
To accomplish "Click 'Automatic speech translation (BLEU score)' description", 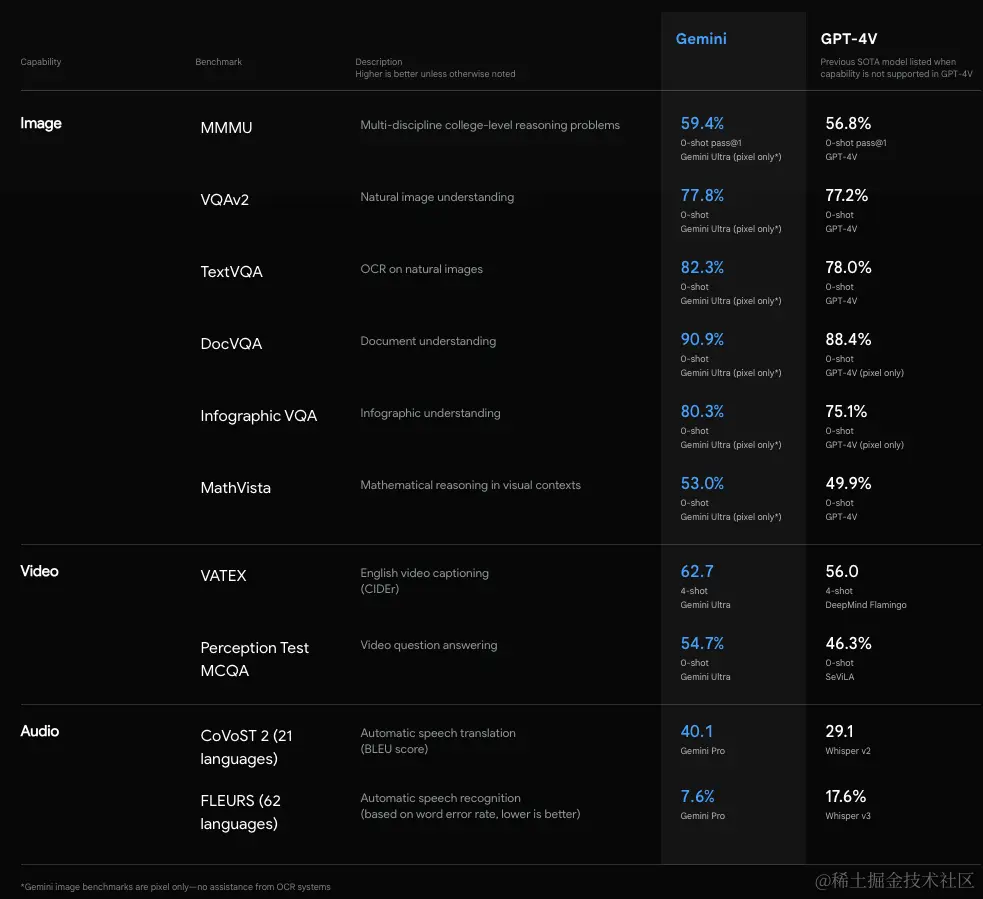I will click(438, 741).
